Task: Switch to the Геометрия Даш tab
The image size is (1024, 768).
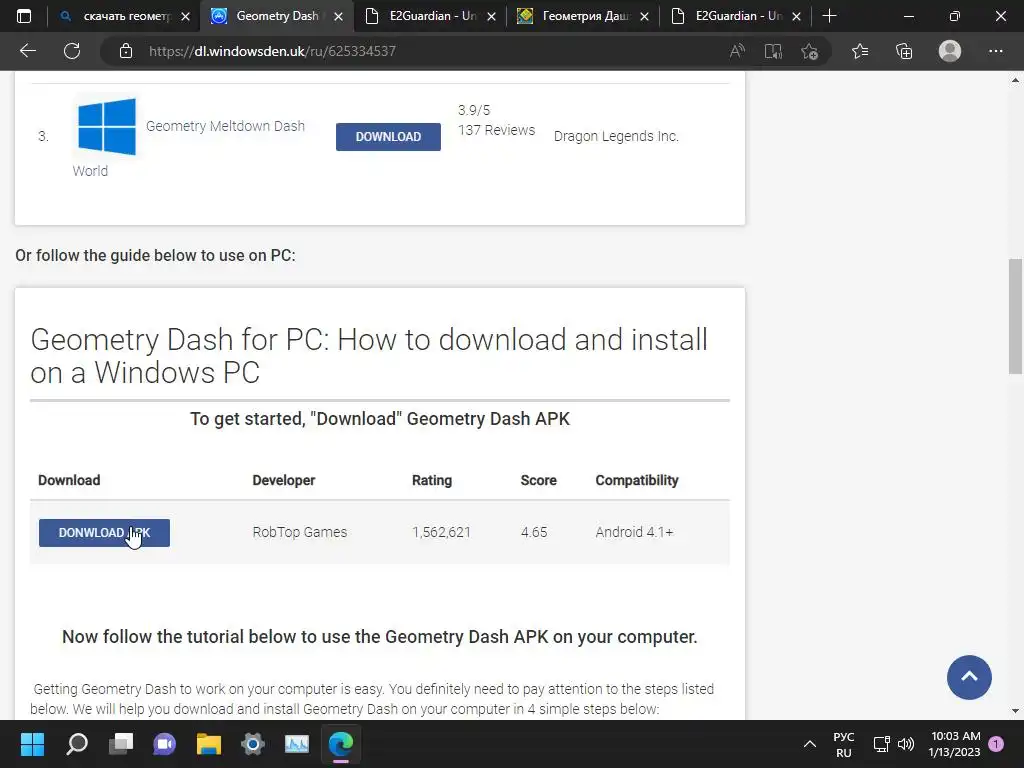Action: [x=584, y=16]
